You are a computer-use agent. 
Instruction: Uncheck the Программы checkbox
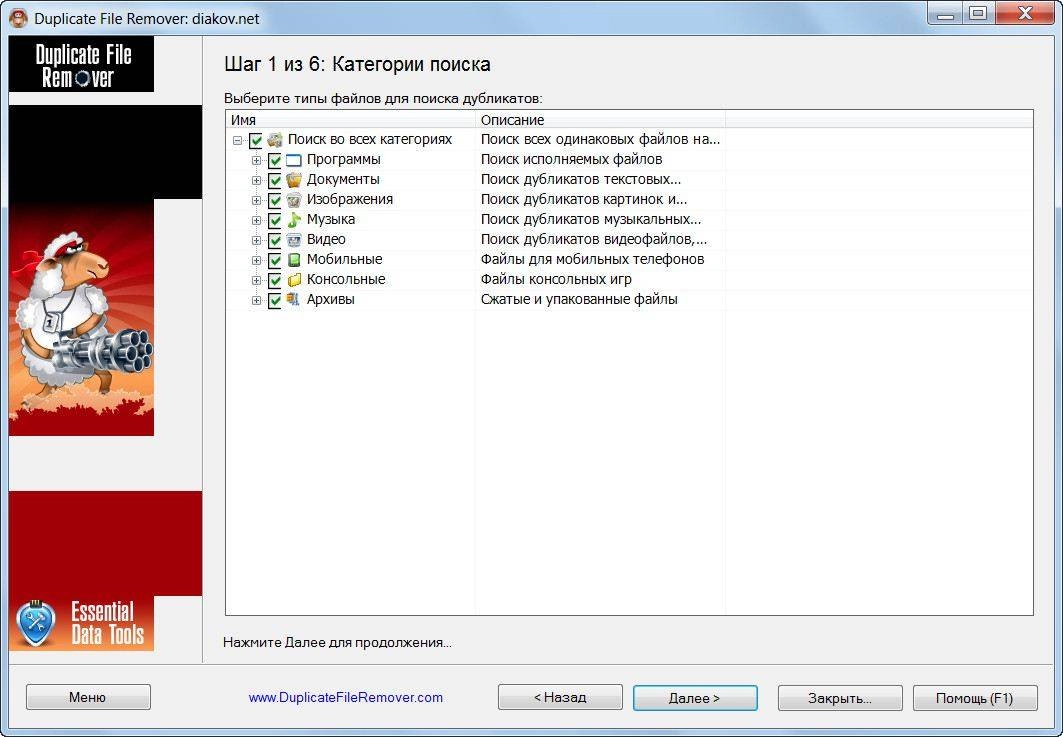(x=275, y=161)
